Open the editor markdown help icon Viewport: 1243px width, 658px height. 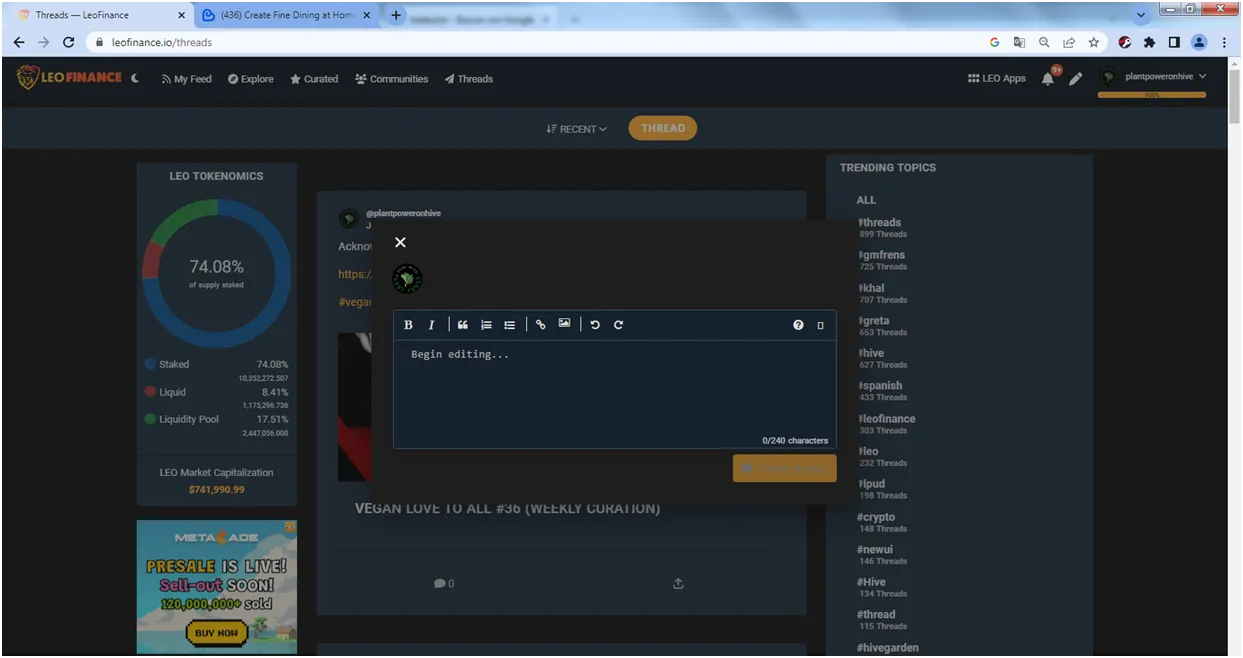(798, 325)
